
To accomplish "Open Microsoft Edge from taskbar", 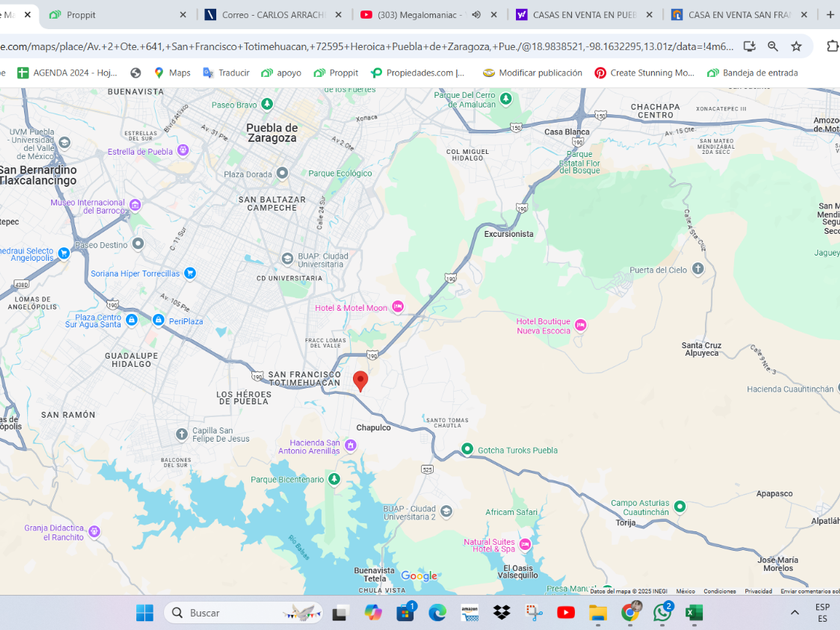I will click(437, 613).
